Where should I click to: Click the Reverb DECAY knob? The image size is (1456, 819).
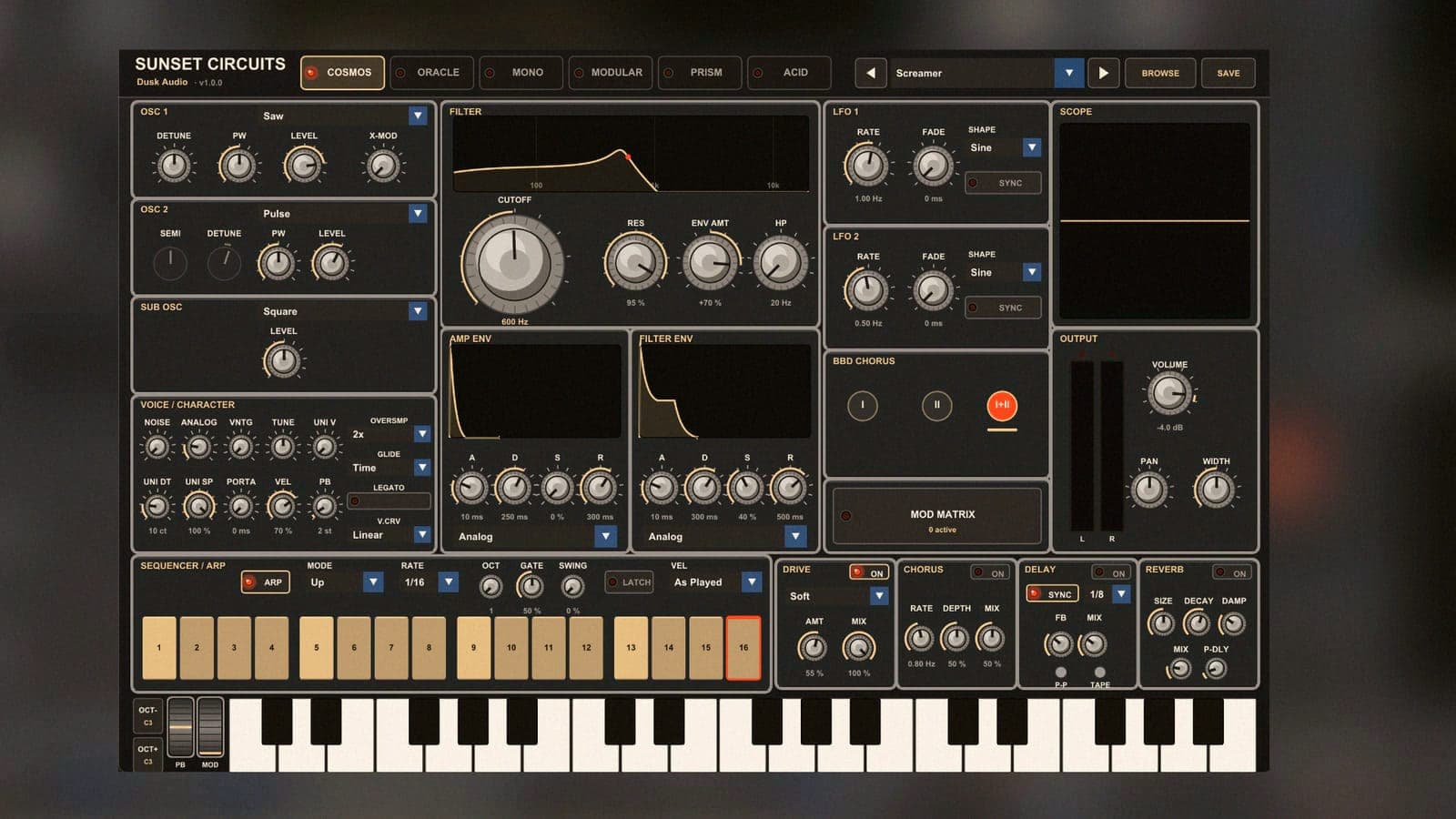click(1197, 623)
